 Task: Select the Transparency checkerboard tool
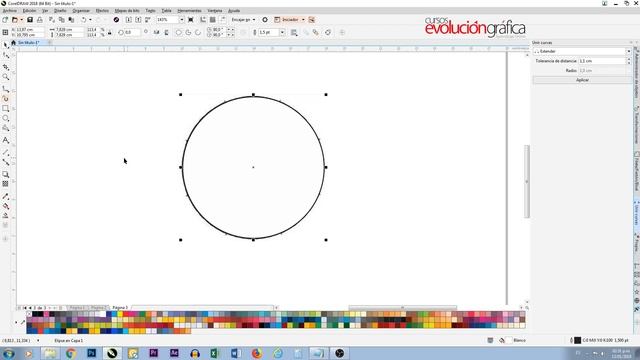[6, 184]
